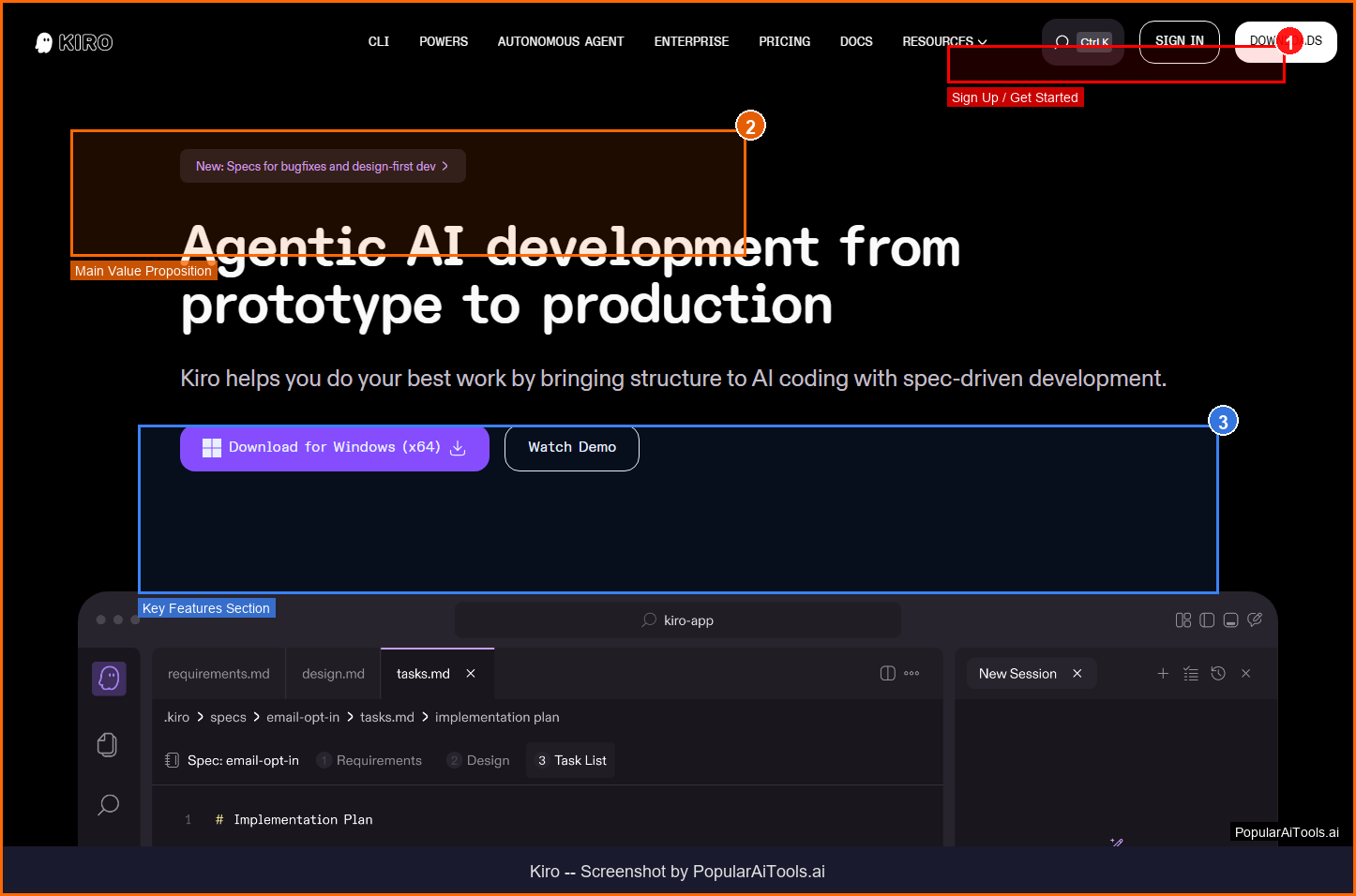Select the Design spec step
Viewport: 1356px width, 896px height.
click(x=479, y=760)
